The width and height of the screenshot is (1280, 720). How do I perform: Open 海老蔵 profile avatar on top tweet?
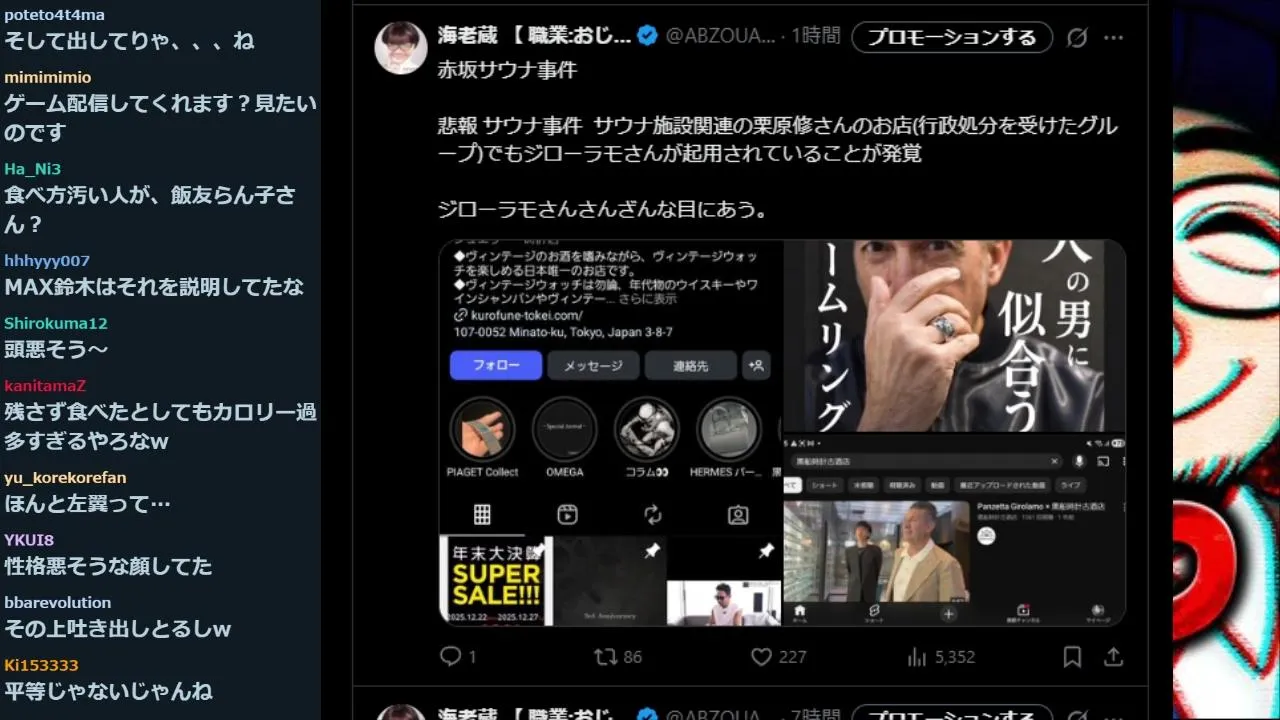coord(401,46)
